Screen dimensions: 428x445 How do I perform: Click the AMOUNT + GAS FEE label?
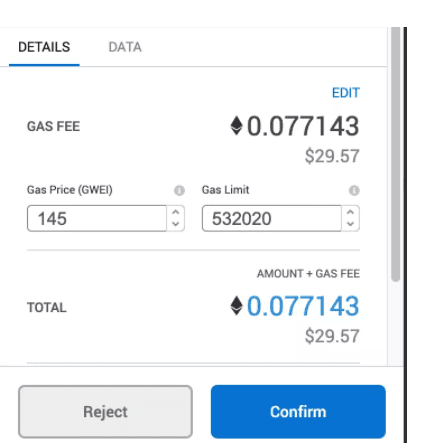308,274
